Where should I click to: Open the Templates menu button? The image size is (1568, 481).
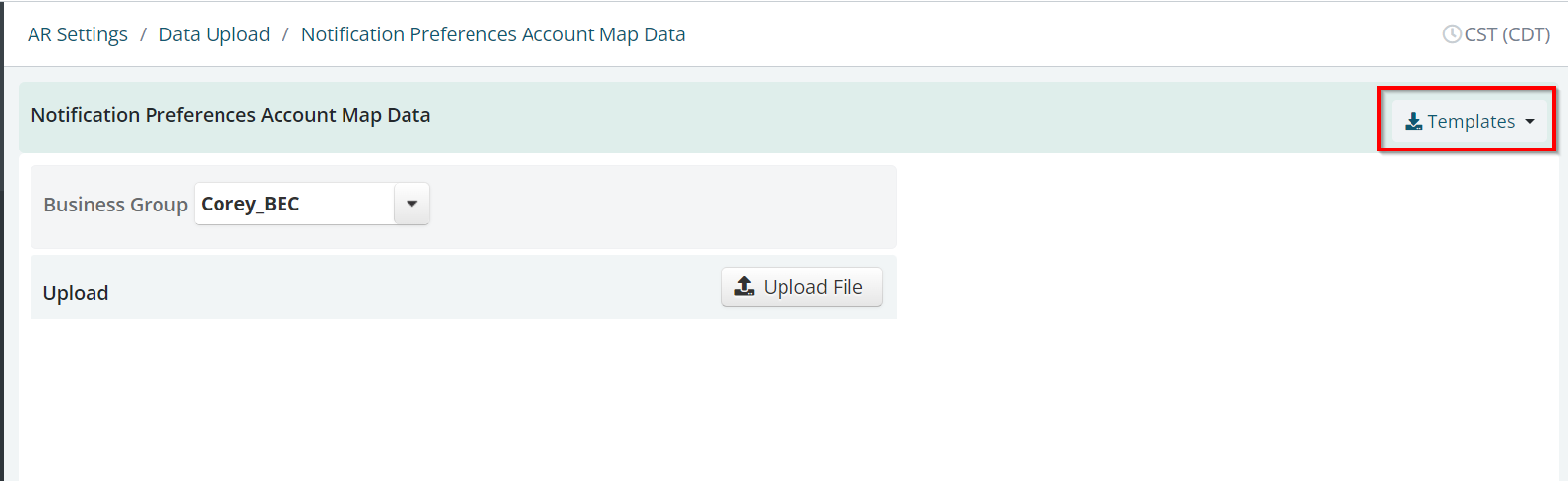1469,121
